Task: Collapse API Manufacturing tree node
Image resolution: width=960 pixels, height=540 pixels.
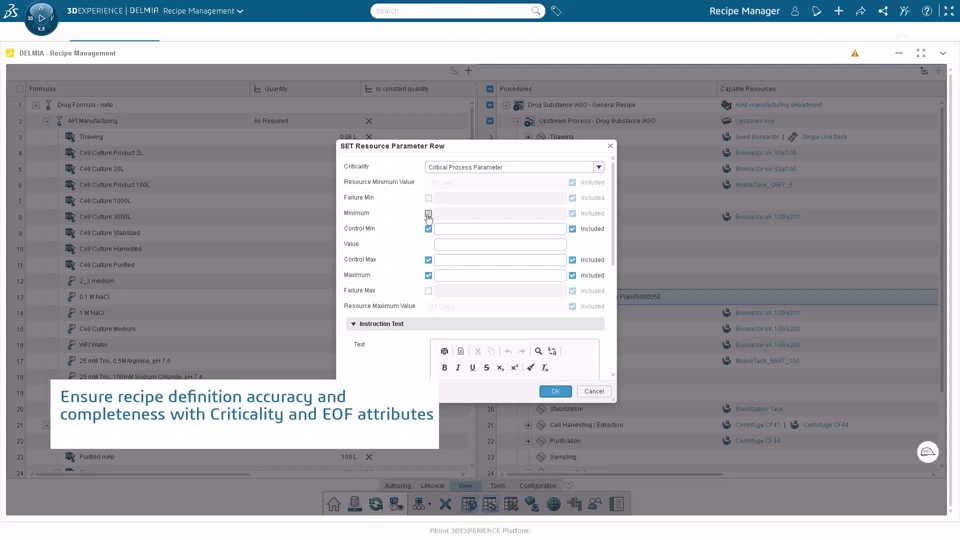Action: [x=47, y=121]
